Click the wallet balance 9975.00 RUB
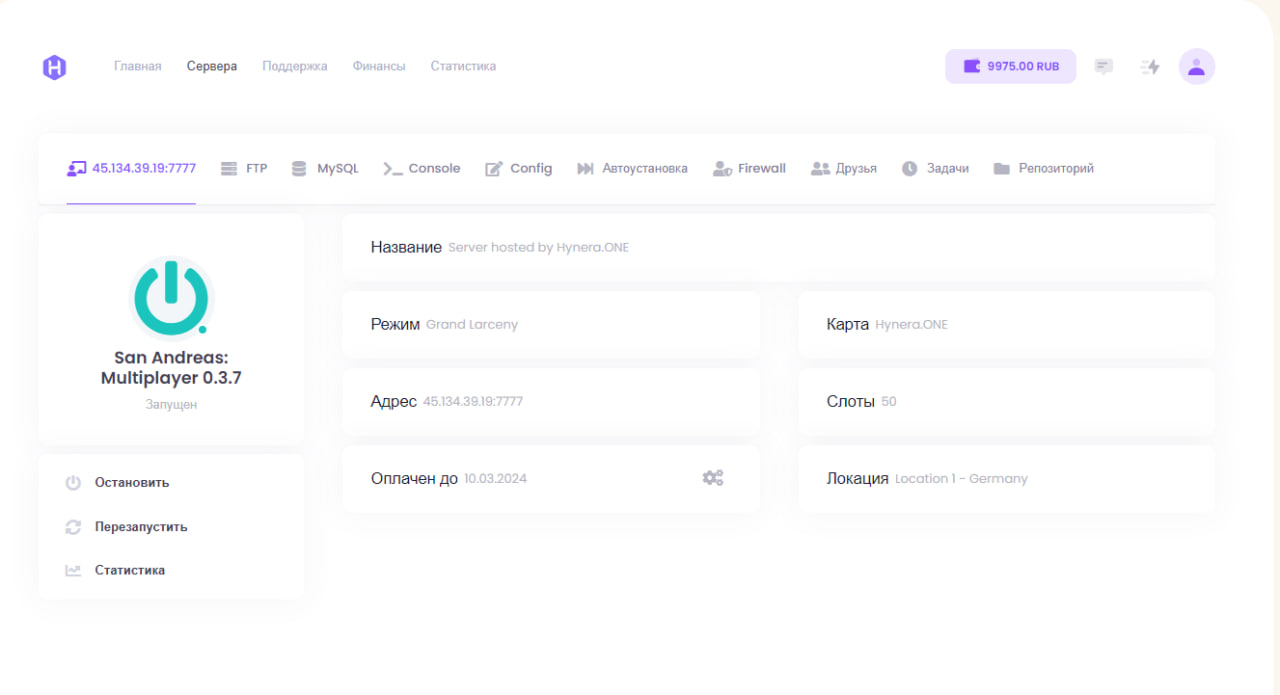Image resolution: width=1280 pixels, height=695 pixels. point(1010,67)
